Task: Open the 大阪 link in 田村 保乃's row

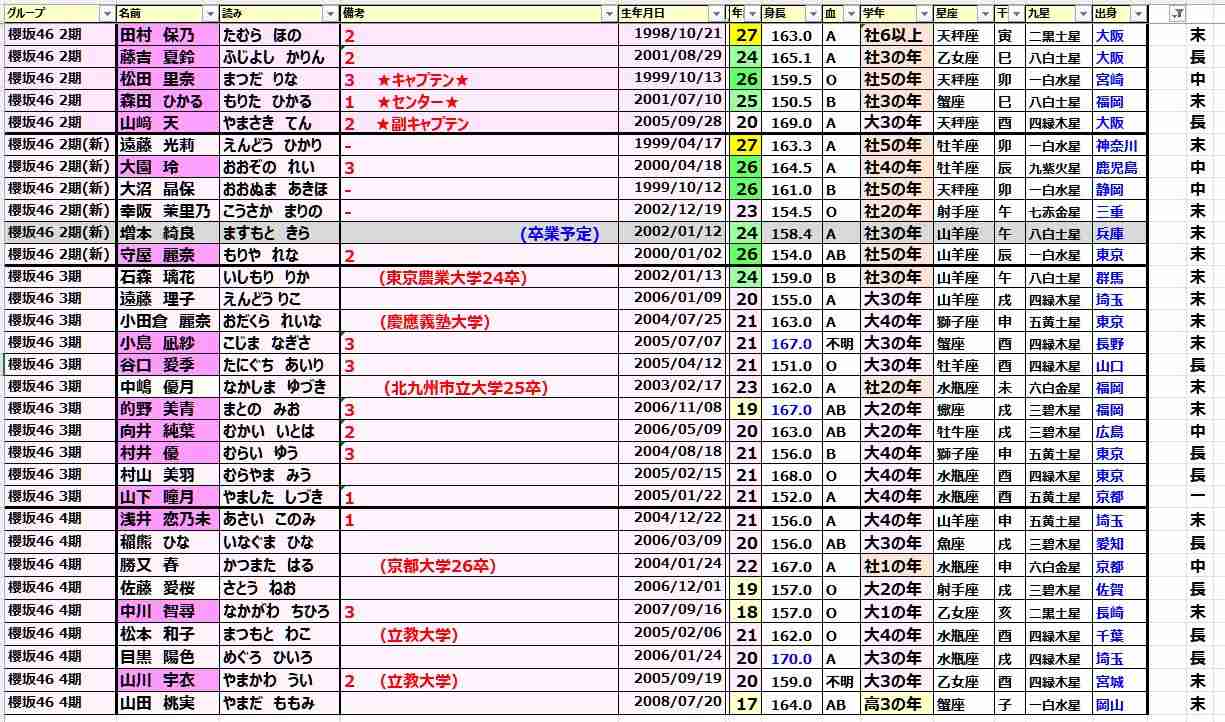Action: pos(1109,35)
